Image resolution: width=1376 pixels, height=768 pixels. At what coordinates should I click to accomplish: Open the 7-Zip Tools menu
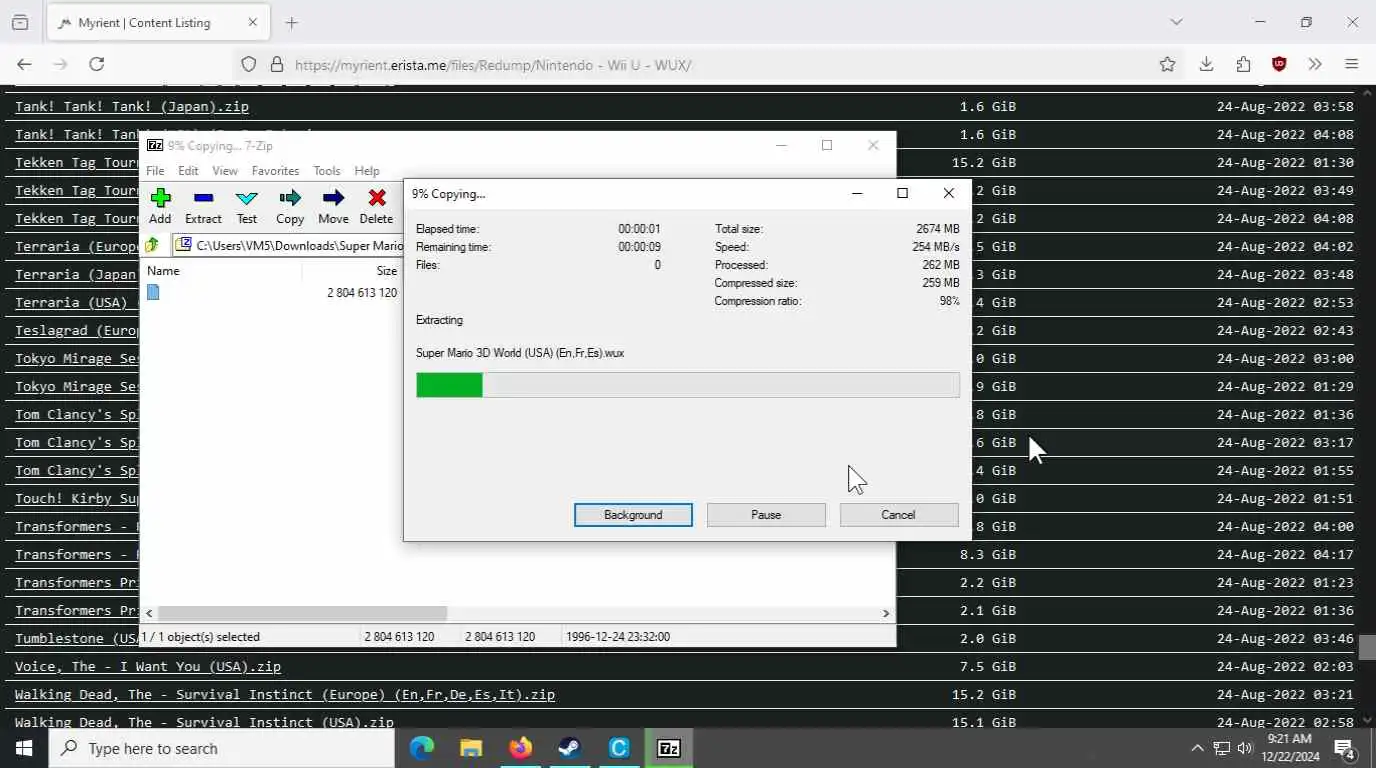(x=327, y=171)
